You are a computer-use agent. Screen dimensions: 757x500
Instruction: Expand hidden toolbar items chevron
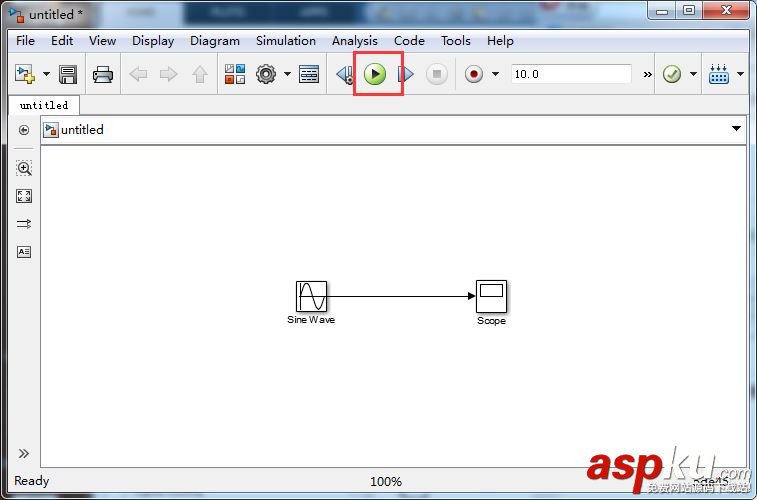pyautogui.click(x=647, y=74)
